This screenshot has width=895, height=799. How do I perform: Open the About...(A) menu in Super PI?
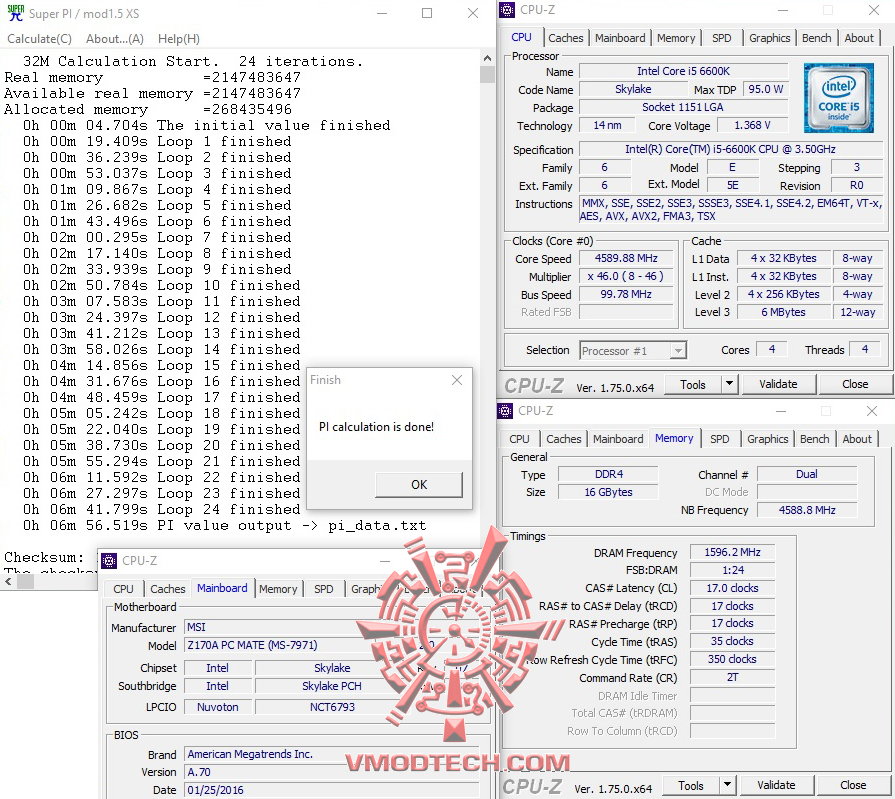115,39
